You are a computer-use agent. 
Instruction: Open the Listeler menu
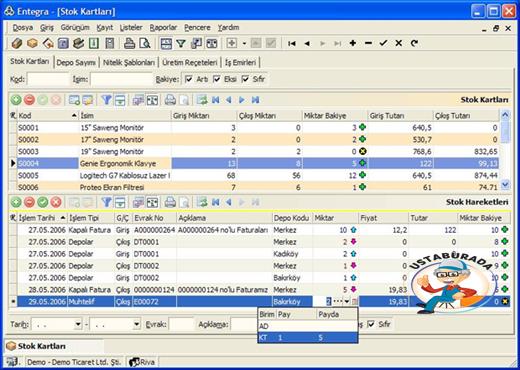tap(131, 28)
